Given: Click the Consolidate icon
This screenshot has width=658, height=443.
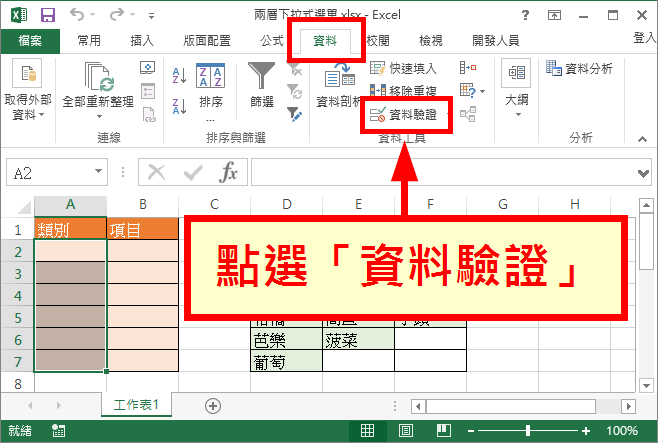Looking at the screenshot, I should pyautogui.click(x=467, y=67).
